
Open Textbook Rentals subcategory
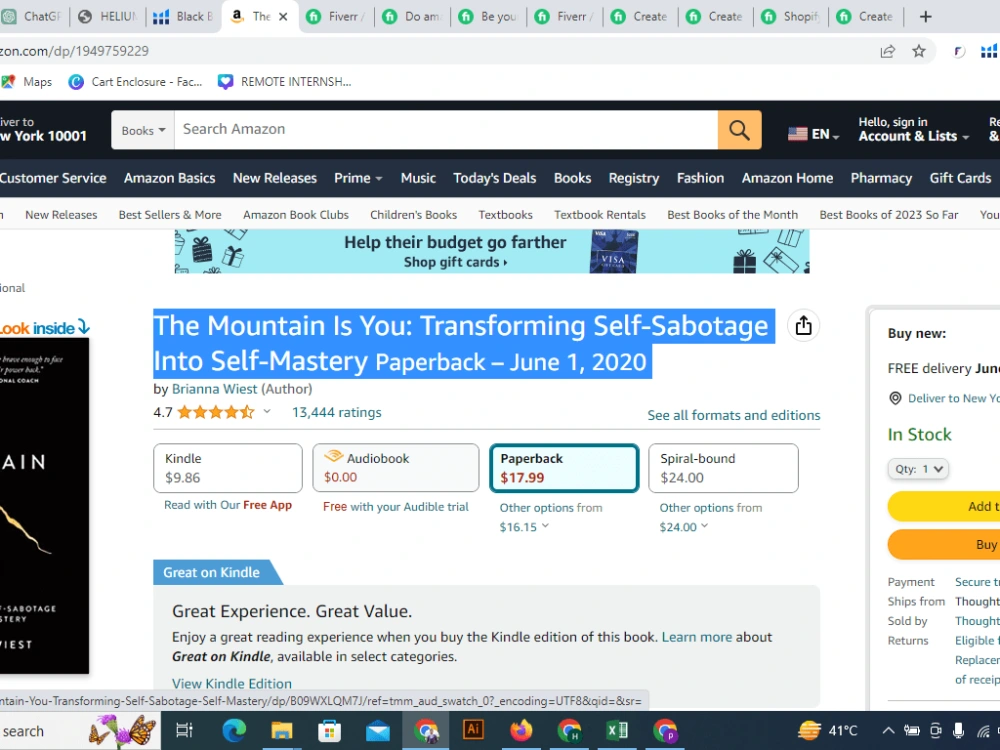click(x=599, y=215)
